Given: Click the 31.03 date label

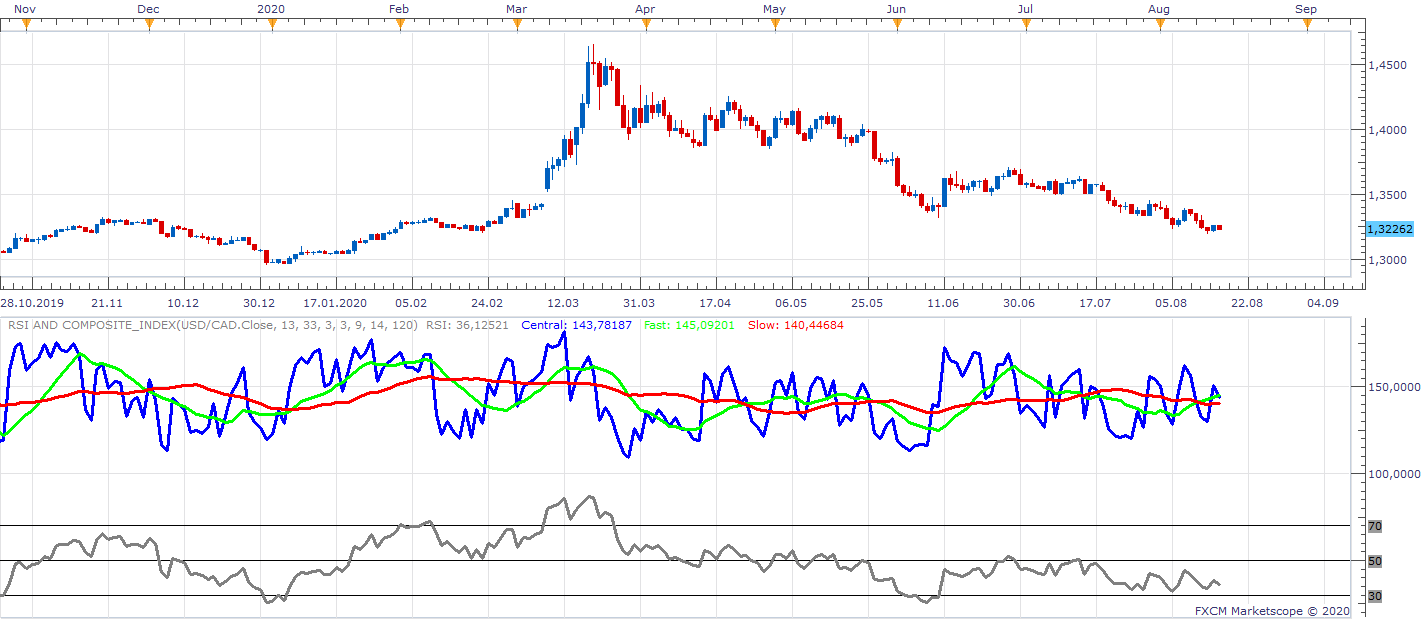Looking at the screenshot, I should click(x=639, y=302).
